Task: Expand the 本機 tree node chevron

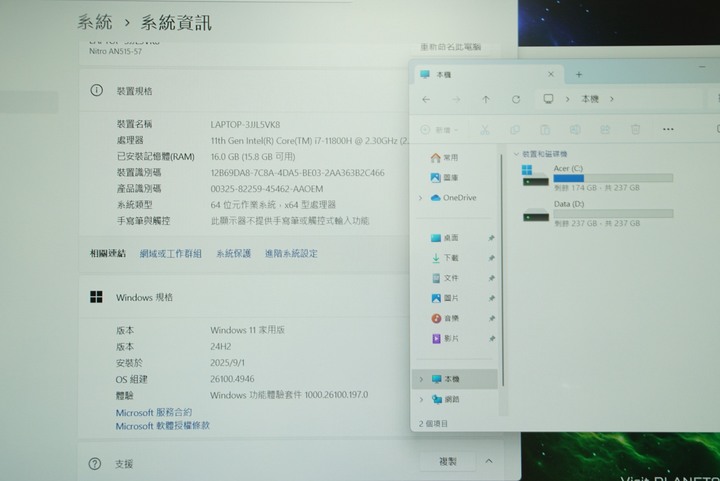Action: 421,379
